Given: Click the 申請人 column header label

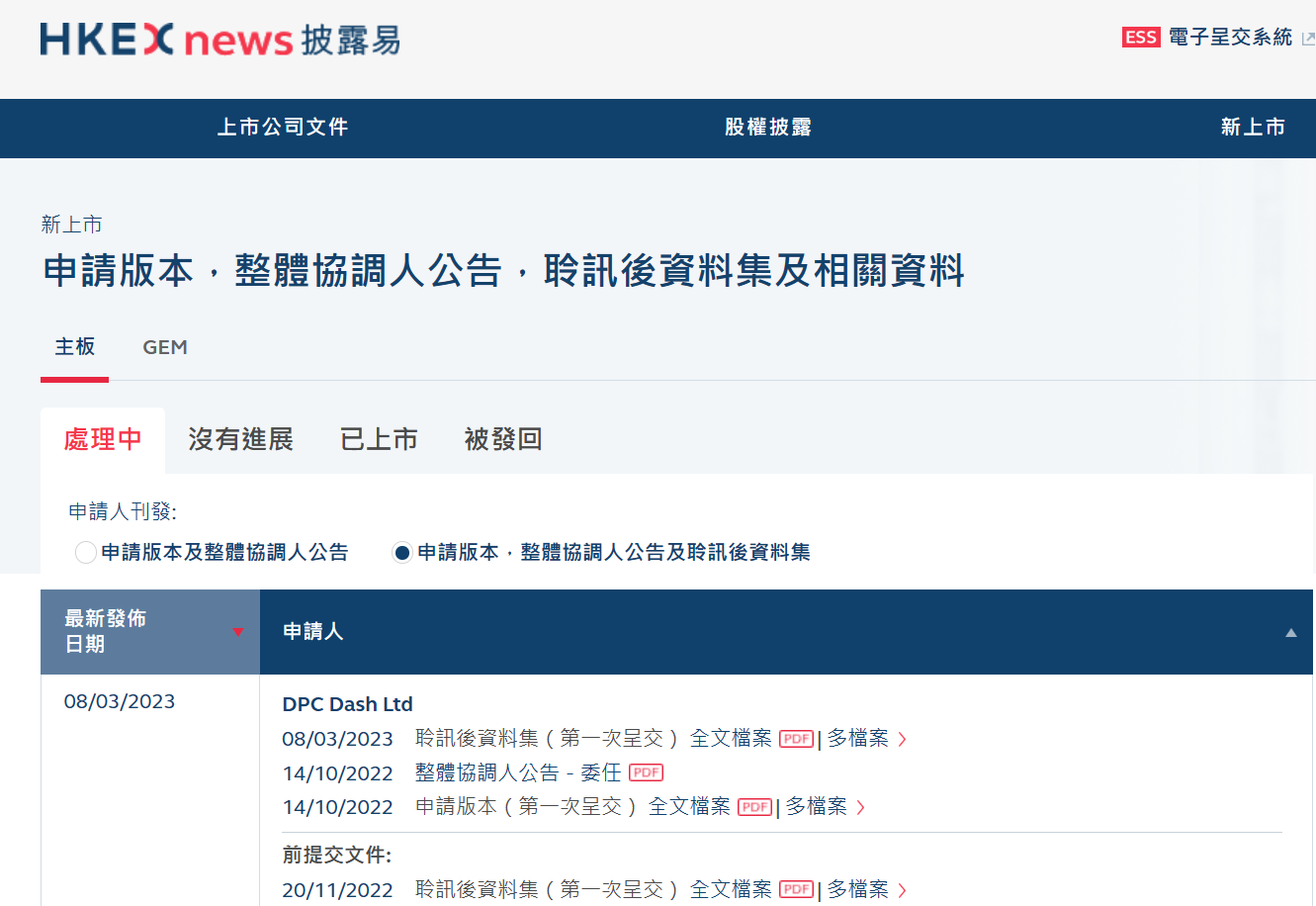Looking at the screenshot, I should tap(312, 632).
